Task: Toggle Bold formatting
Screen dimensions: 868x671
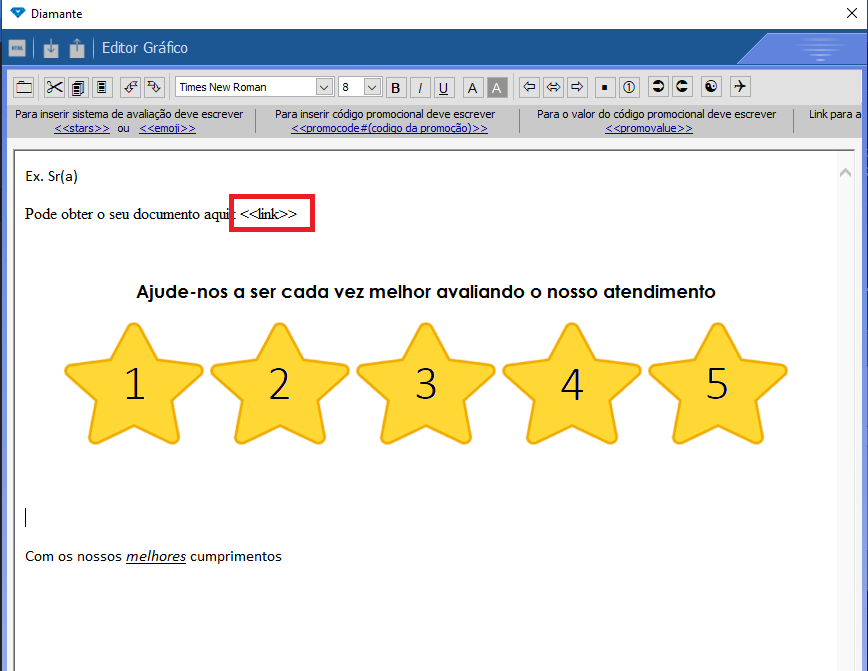Action: coord(396,87)
